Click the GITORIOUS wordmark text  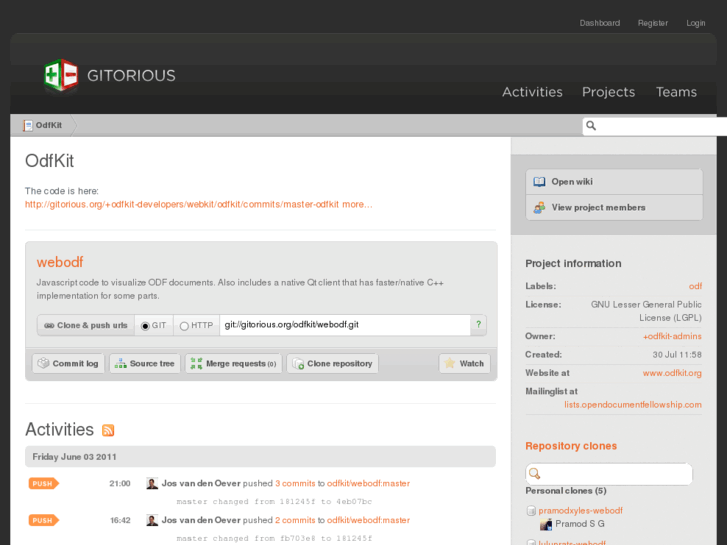pyautogui.click(x=131, y=76)
